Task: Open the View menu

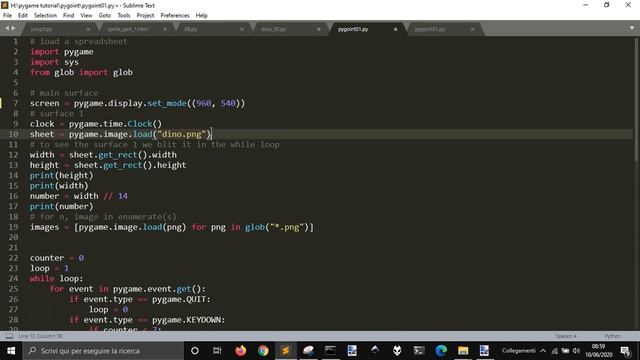Action: [x=86, y=16]
